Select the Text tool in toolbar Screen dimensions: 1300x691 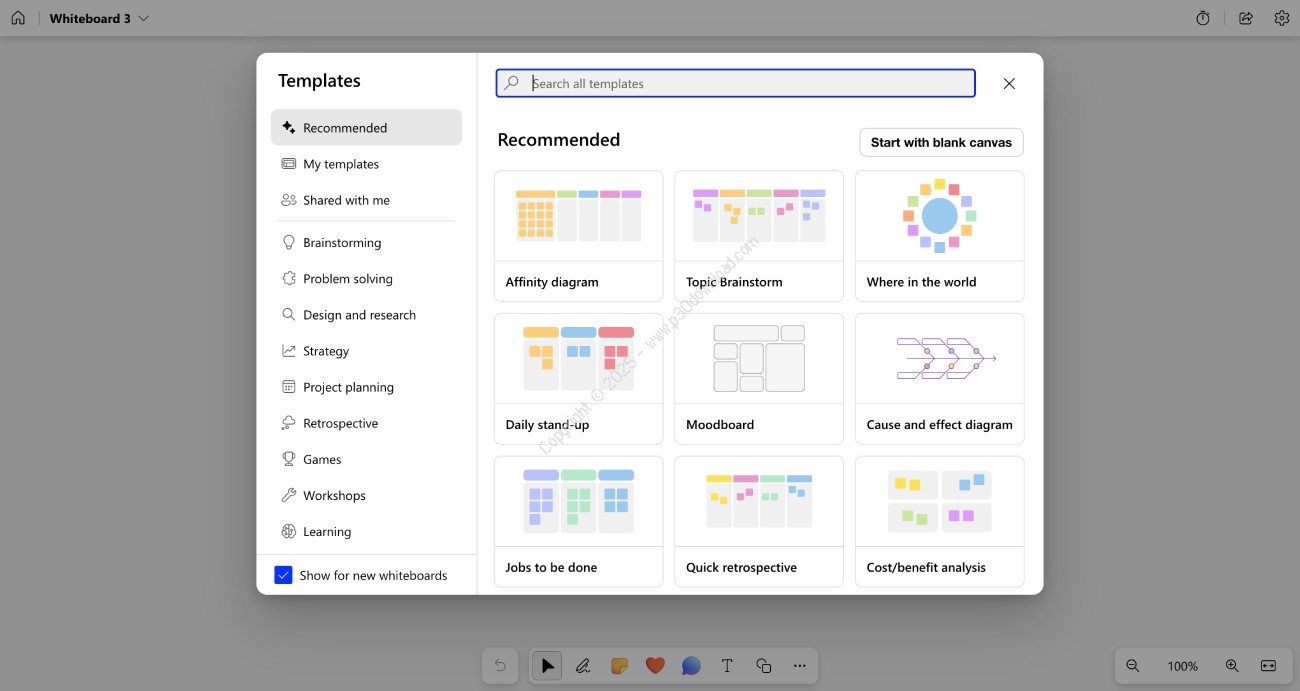coord(727,666)
